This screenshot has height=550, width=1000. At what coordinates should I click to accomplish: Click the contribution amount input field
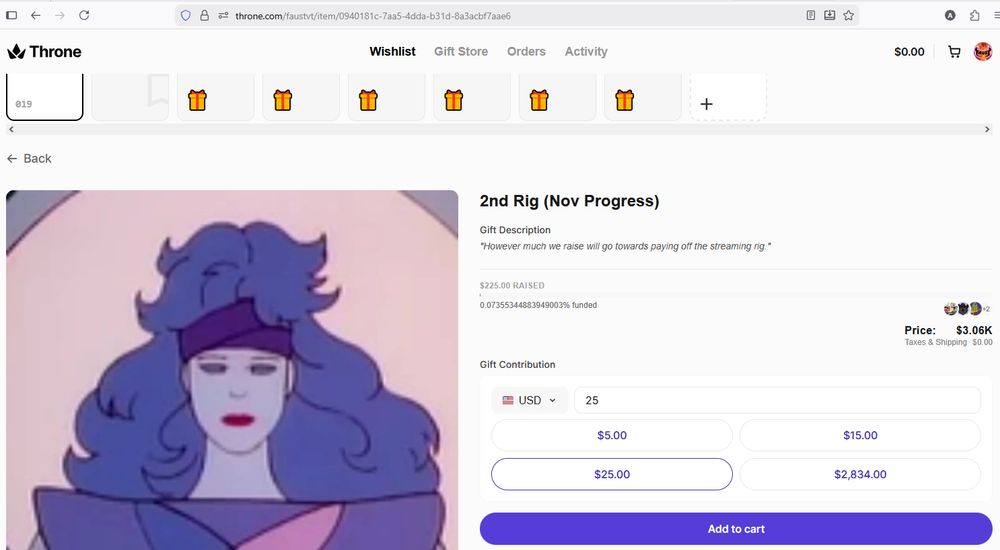click(x=777, y=400)
